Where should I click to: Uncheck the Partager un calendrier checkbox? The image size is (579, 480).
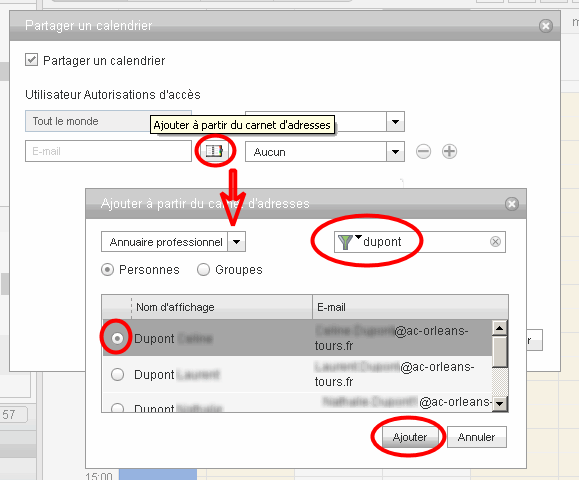pos(31,59)
